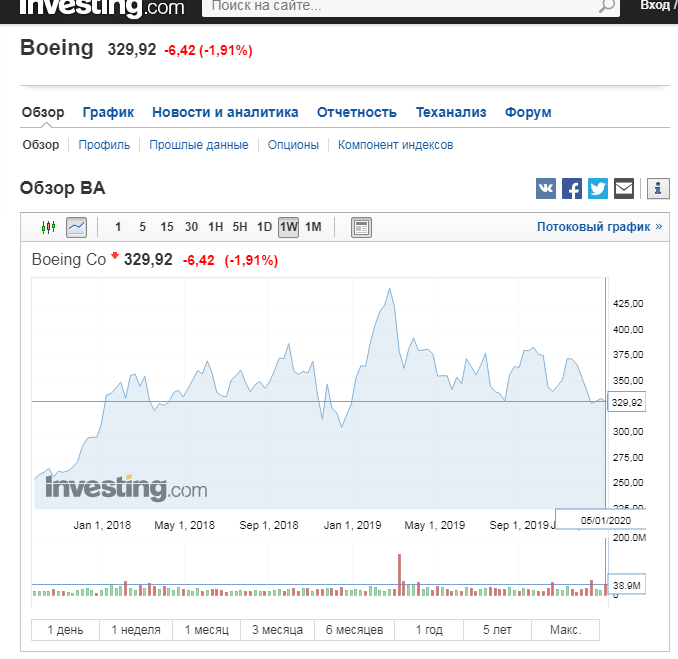678x659 pixels.
Task: Click the Boeing page heading
Action: [x=57, y=48]
